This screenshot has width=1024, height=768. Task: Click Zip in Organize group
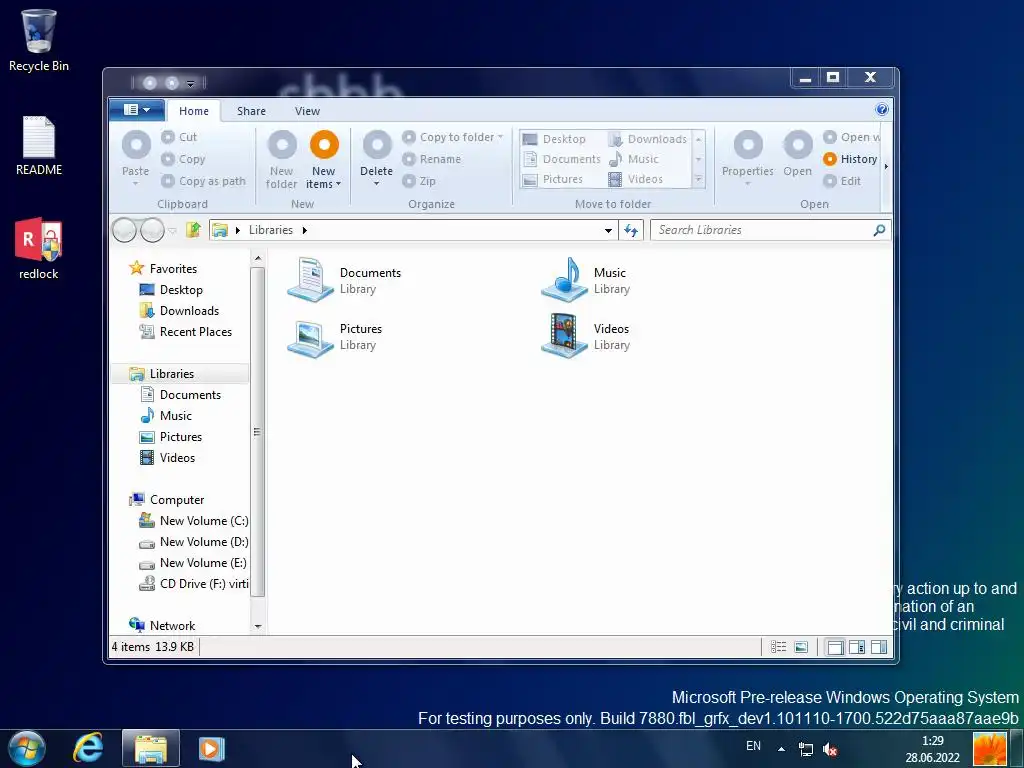[419, 182]
